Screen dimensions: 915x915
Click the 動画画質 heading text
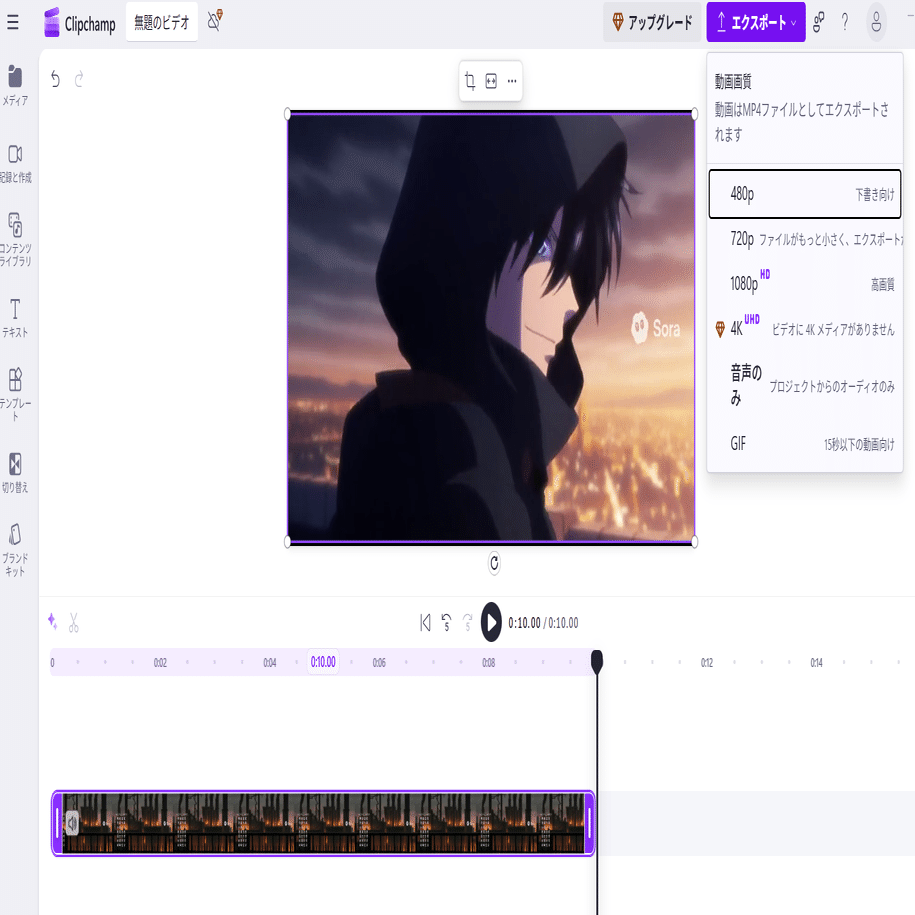click(x=733, y=81)
